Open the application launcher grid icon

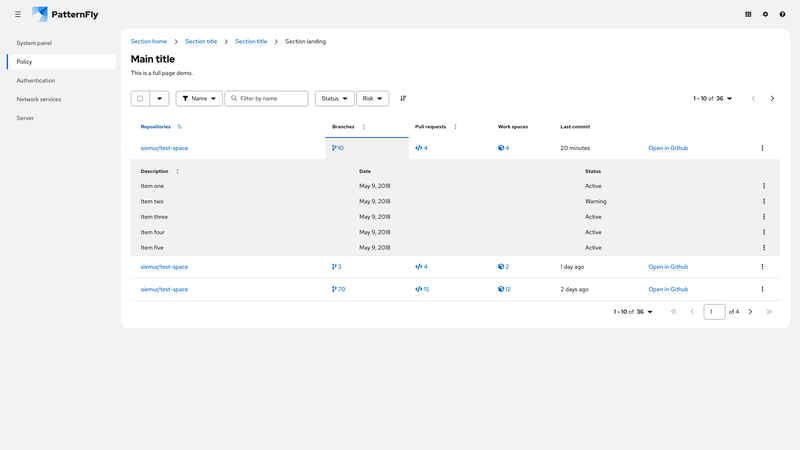(748, 14)
